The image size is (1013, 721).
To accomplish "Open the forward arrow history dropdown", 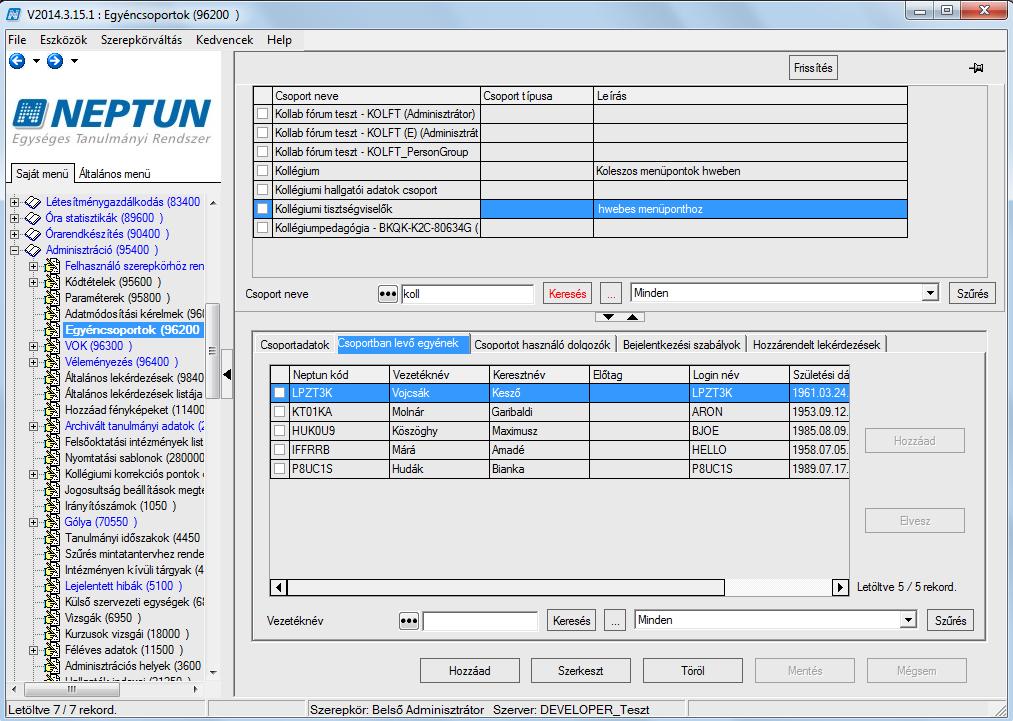I will click(x=74, y=61).
